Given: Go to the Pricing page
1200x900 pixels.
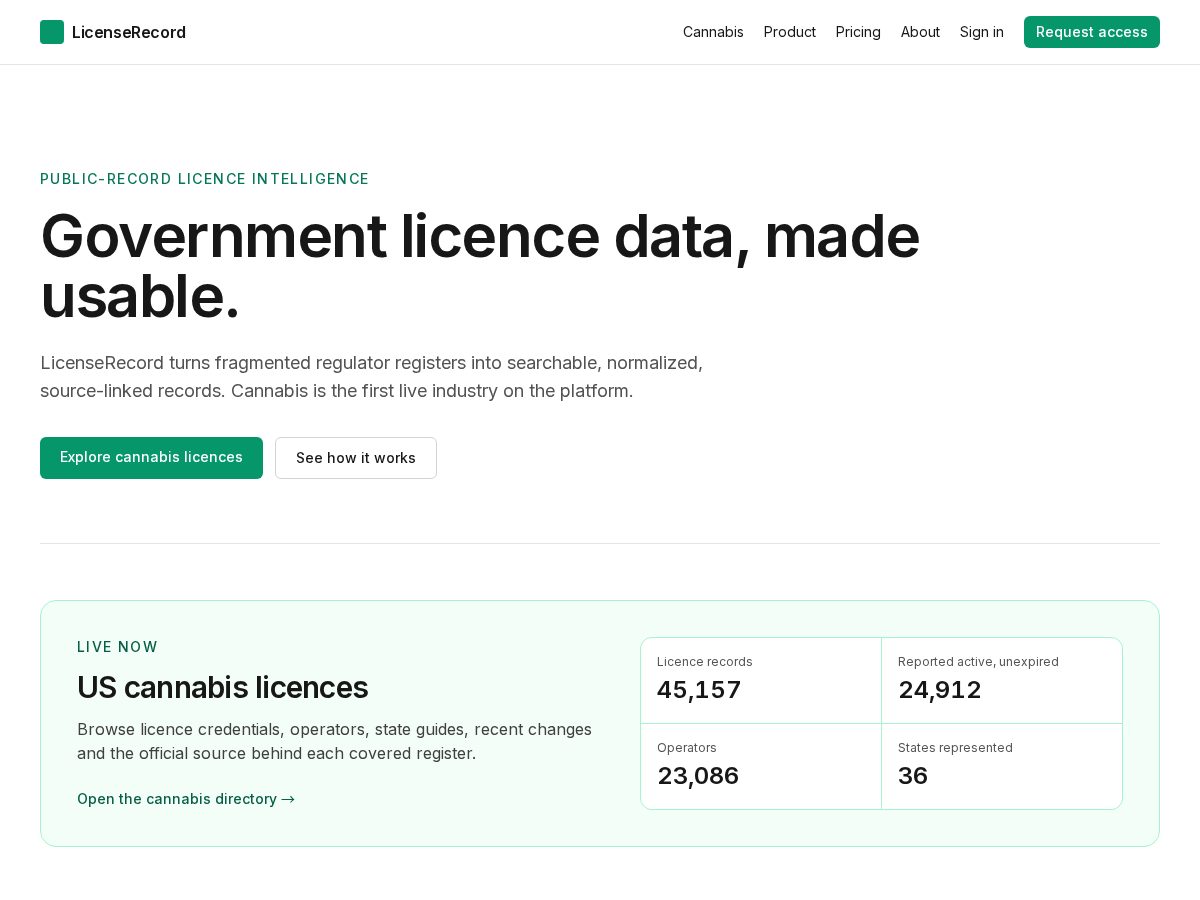Looking at the screenshot, I should 858,32.
